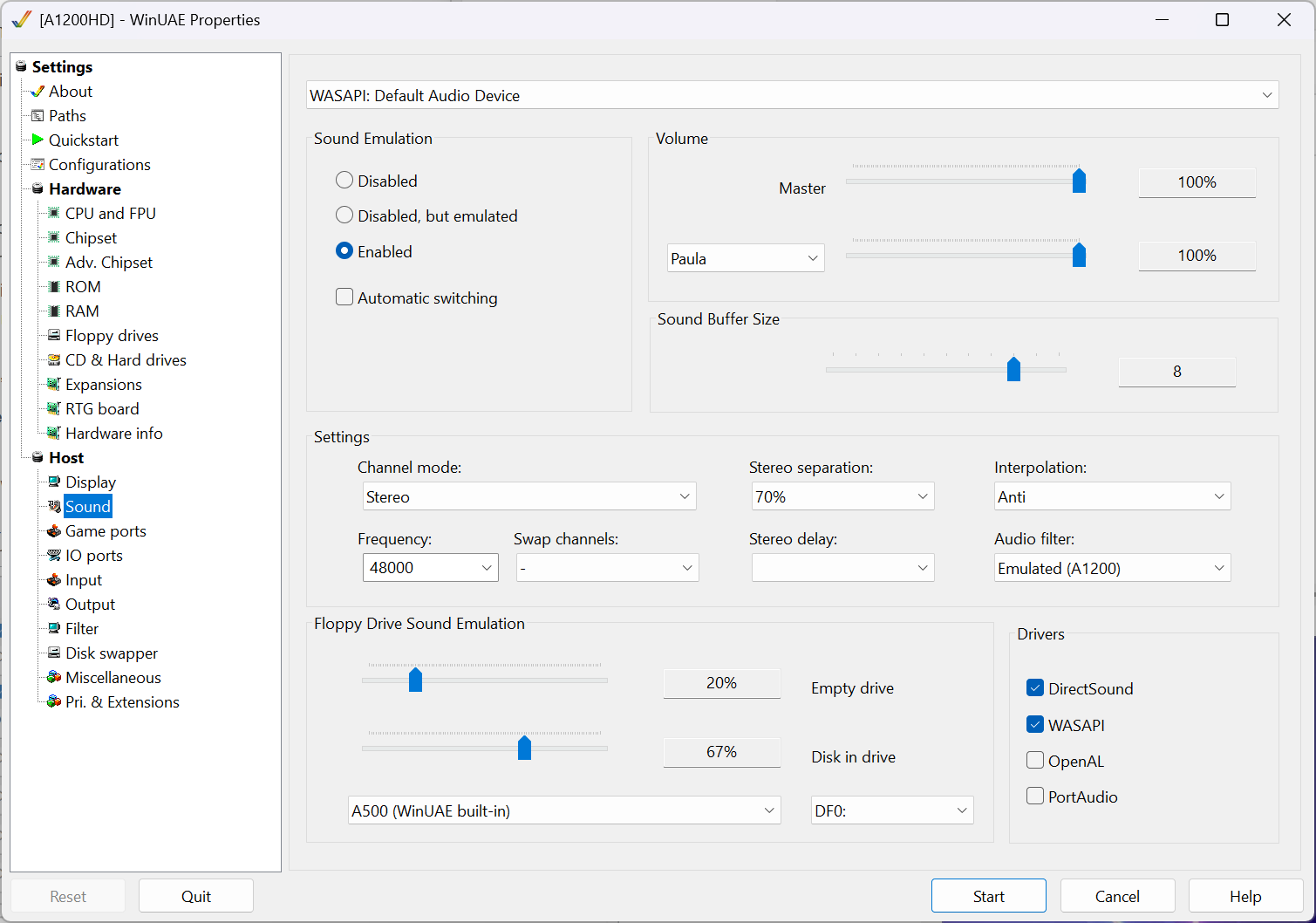Uncheck the DirectSound driver

point(1035,688)
